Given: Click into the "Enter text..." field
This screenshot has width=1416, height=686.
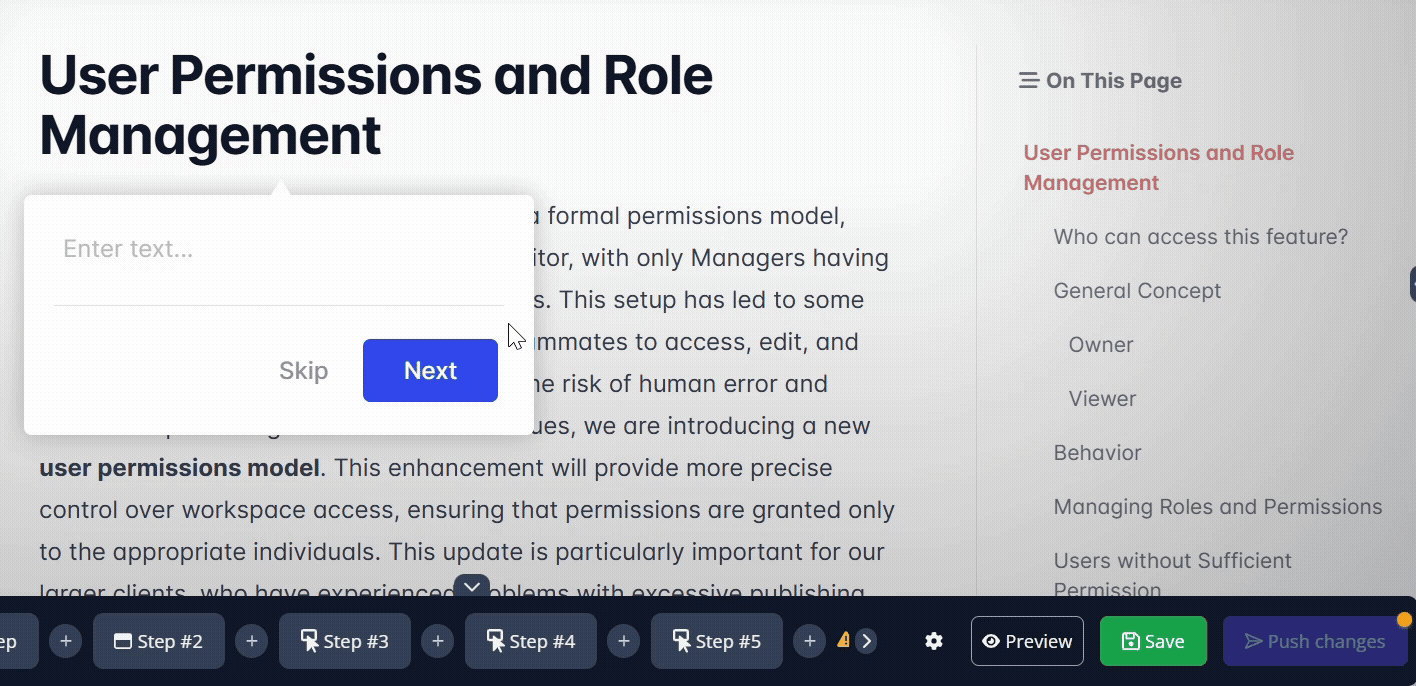Looking at the screenshot, I should click(278, 249).
